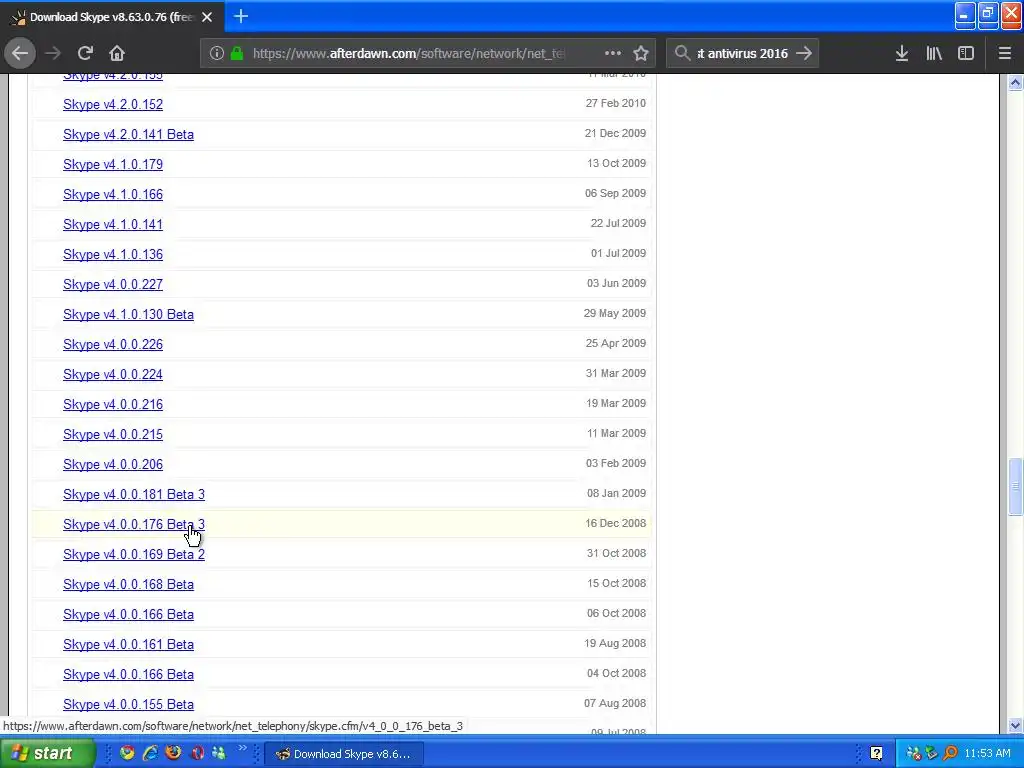
Task: Click the date 04 Oct 2008
Action: click(x=616, y=673)
